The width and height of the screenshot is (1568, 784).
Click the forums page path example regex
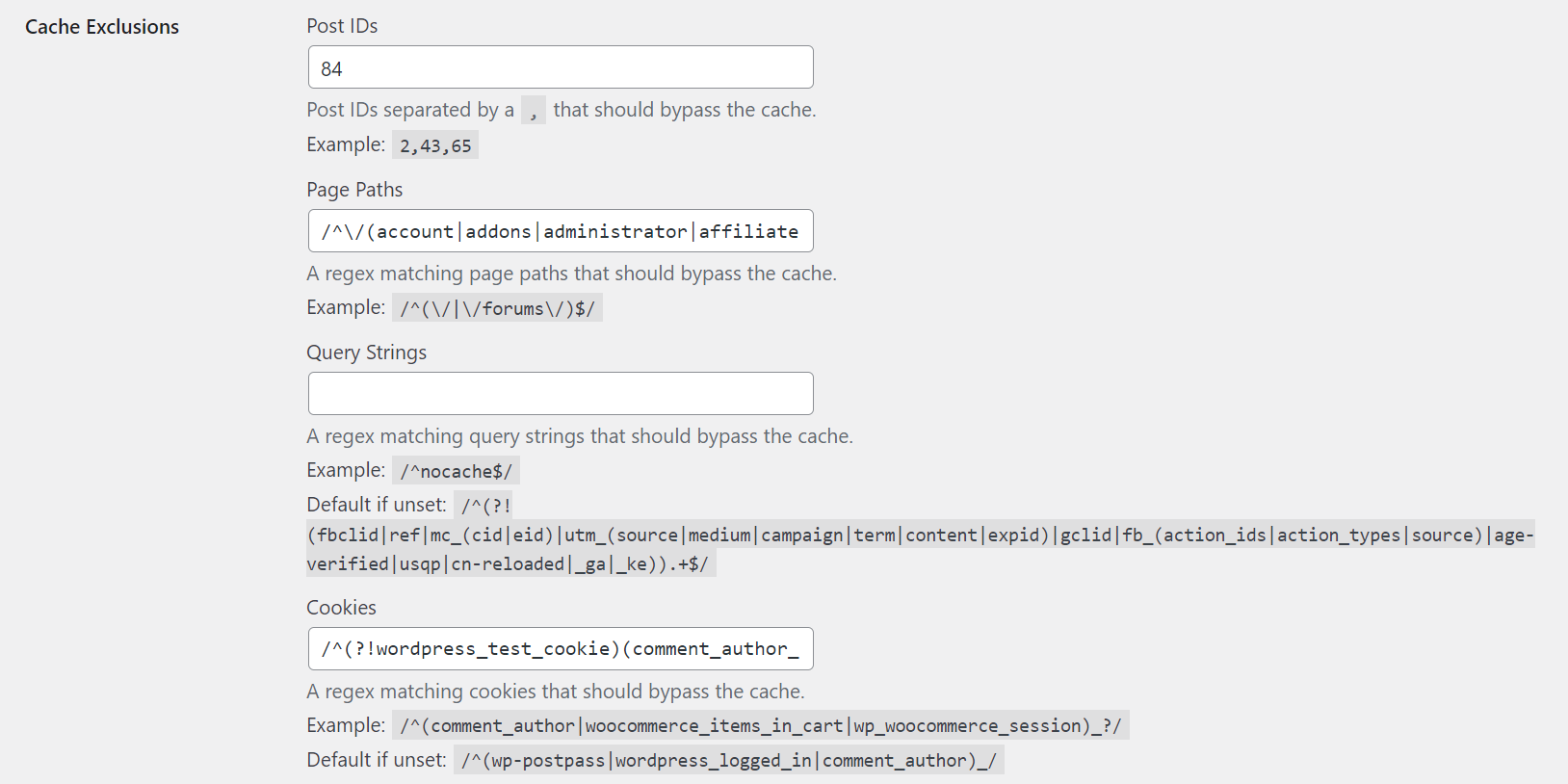click(497, 308)
